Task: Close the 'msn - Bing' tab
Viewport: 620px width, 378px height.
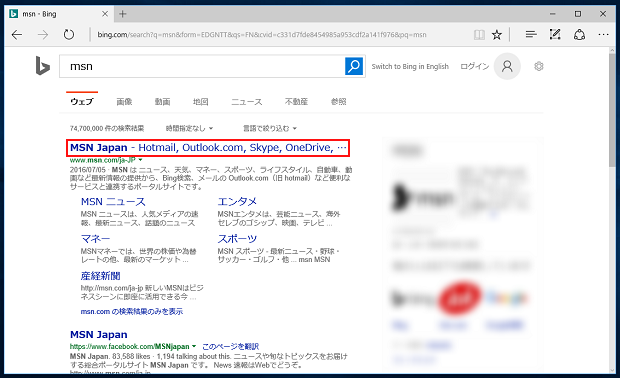Action: pyautogui.click(x=105, y=14)
